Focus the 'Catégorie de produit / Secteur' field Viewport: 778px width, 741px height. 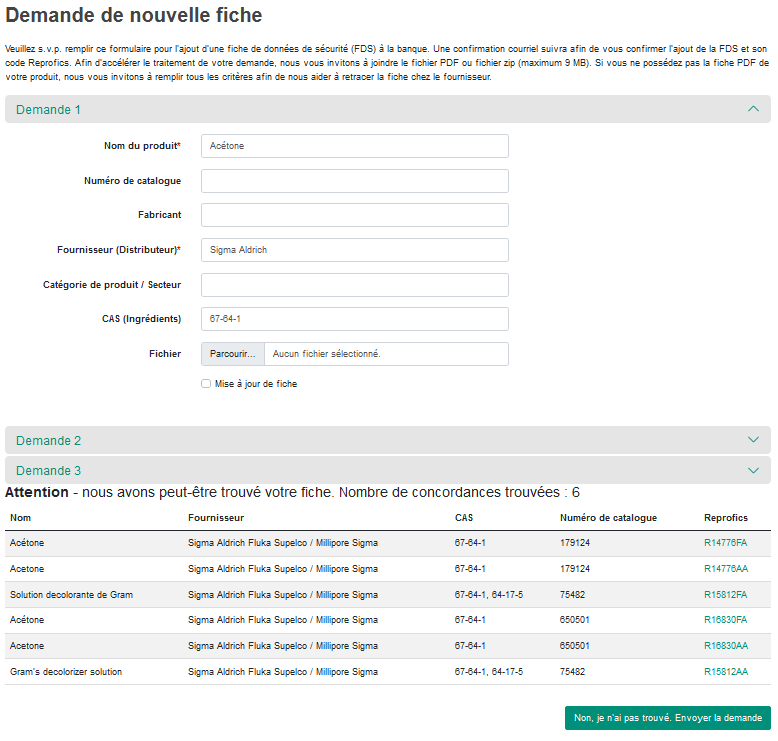click(355, 285)
